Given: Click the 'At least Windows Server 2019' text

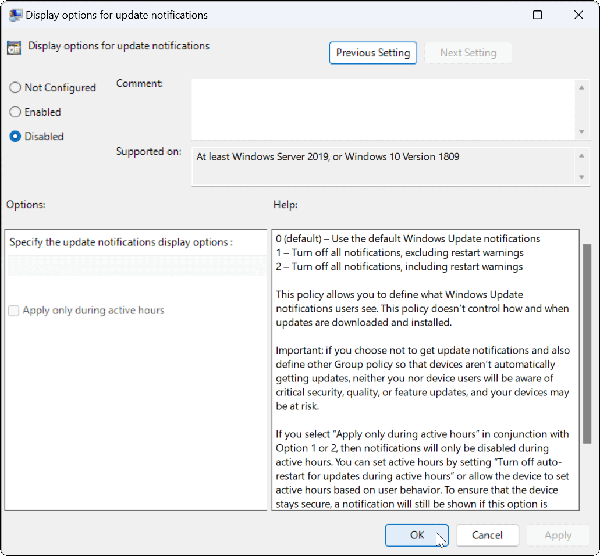Looking at the screenshot, I should tap(328, 157).
